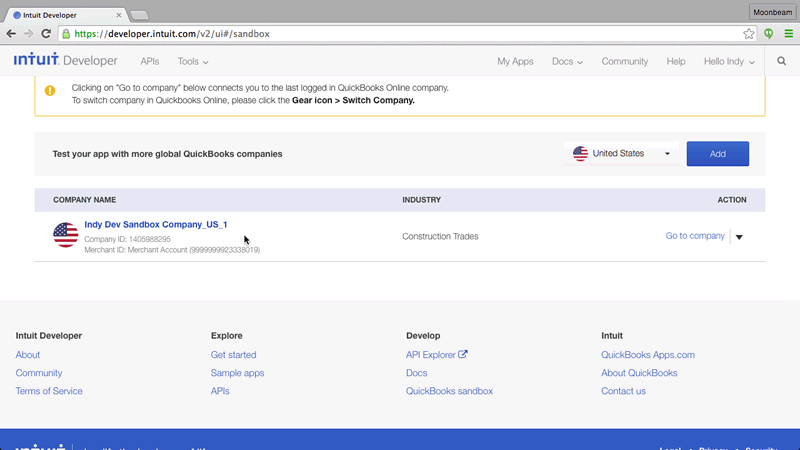
Task: Open the footer Docs link
Action: 416,373
